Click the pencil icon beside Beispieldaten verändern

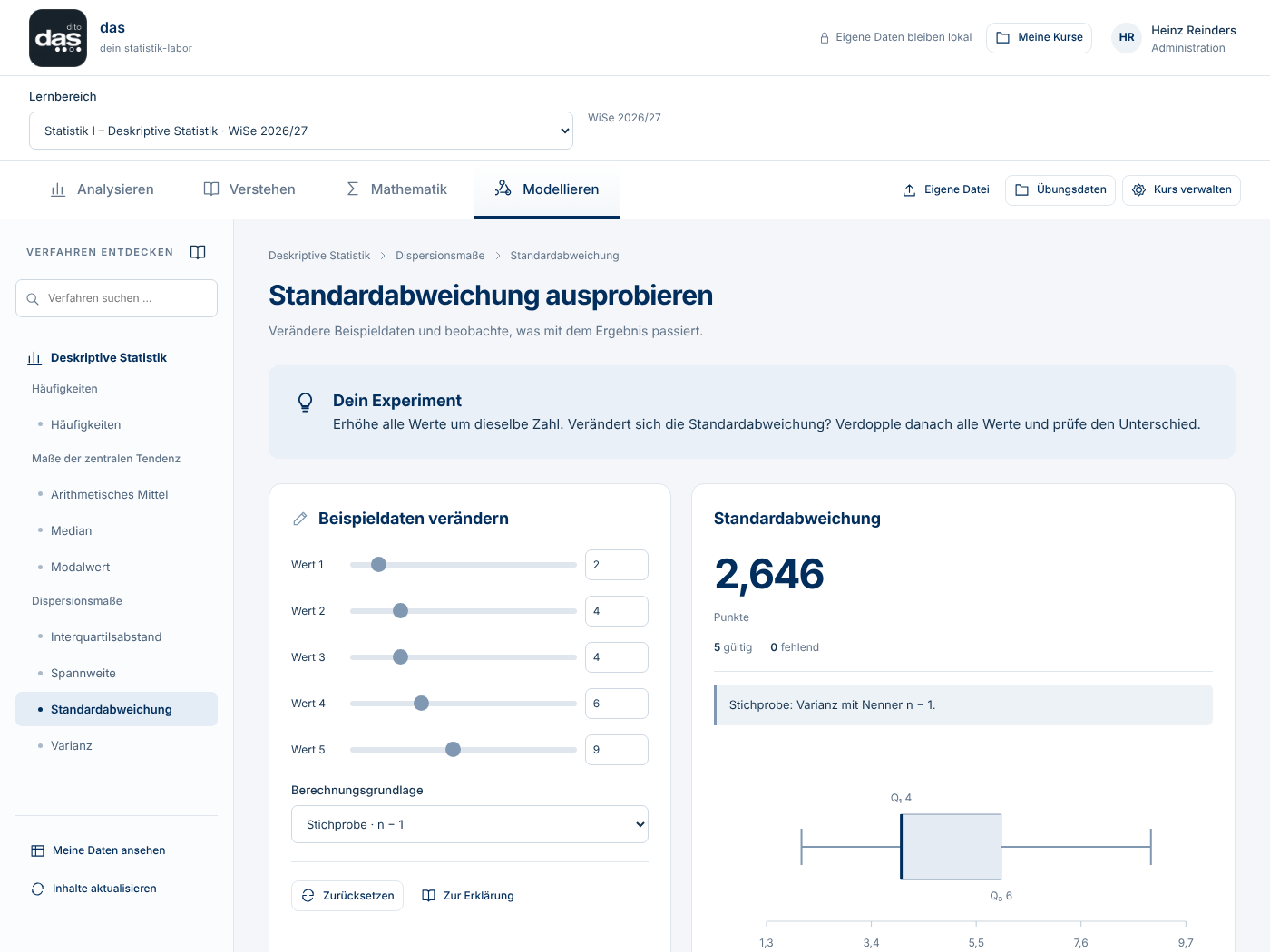tap(300, 519)
